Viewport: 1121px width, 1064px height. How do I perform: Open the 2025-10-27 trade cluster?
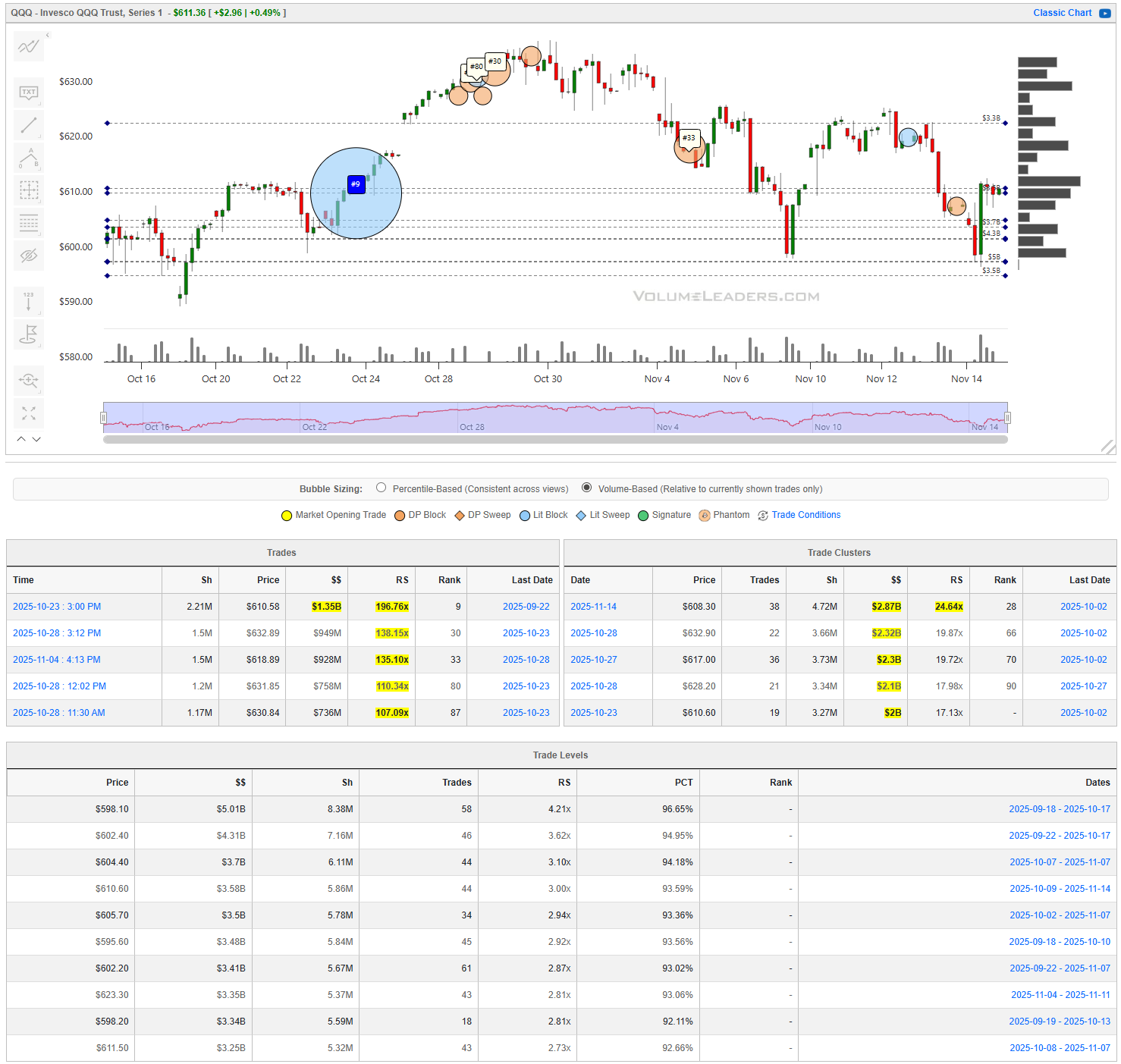594,660
